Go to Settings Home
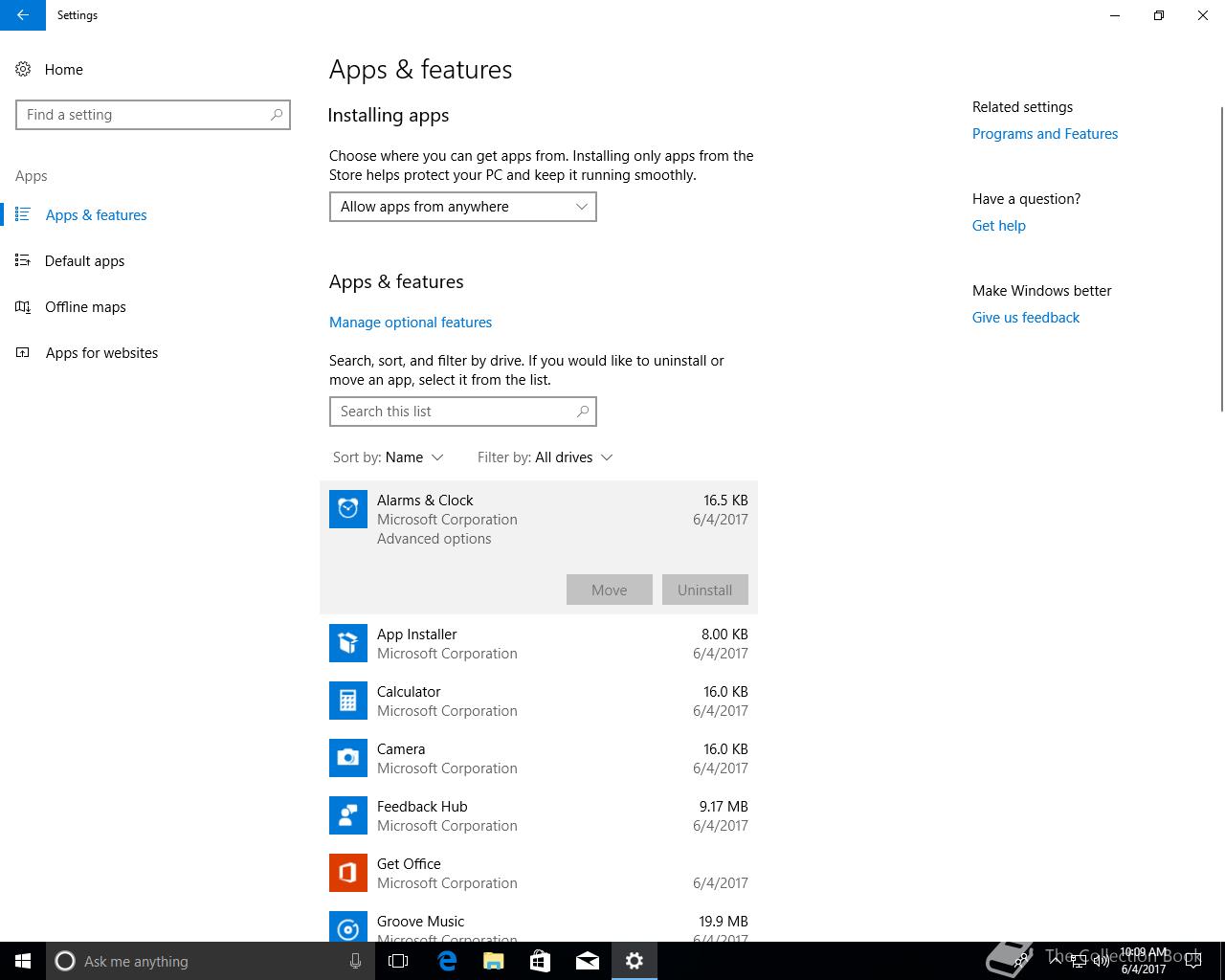 pos(63,70)
